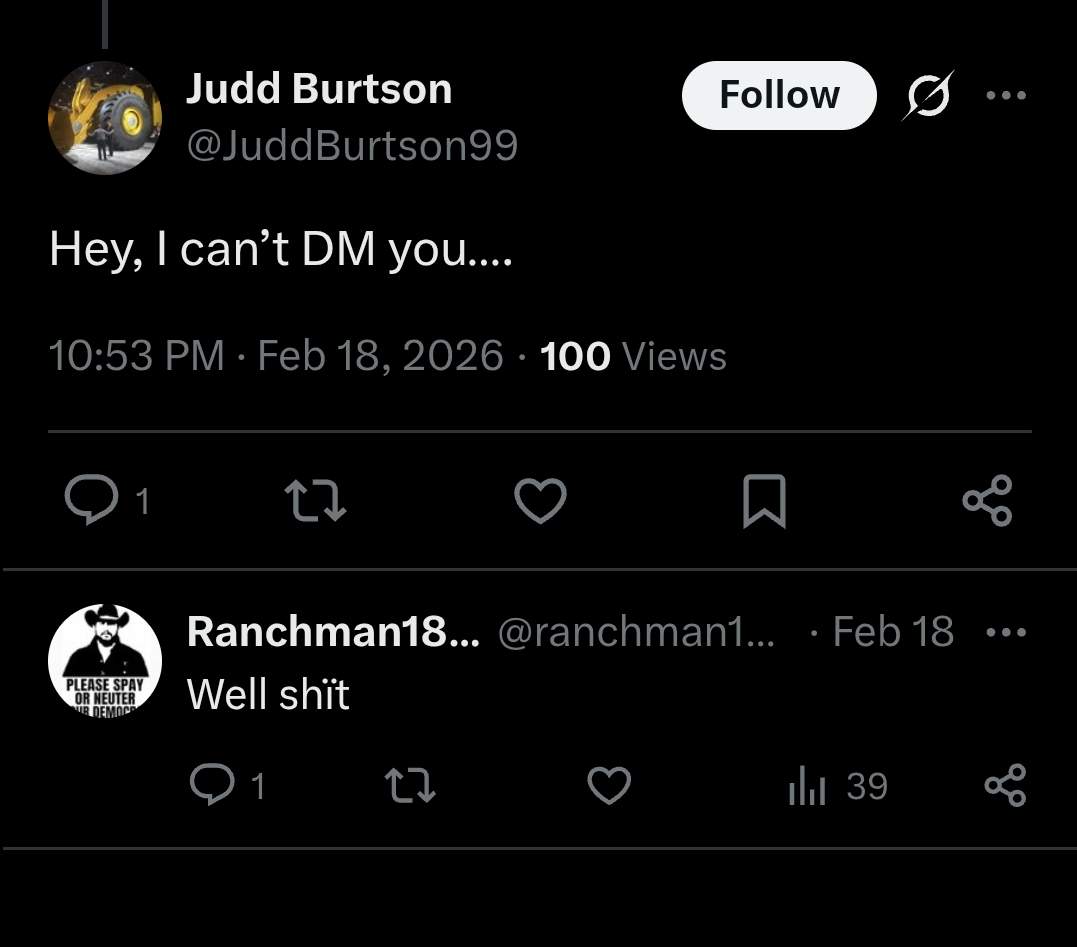Open more options on Ranchman18's reply
The width and height of the screenshot is (1077, 947).
pos(1005,632)
